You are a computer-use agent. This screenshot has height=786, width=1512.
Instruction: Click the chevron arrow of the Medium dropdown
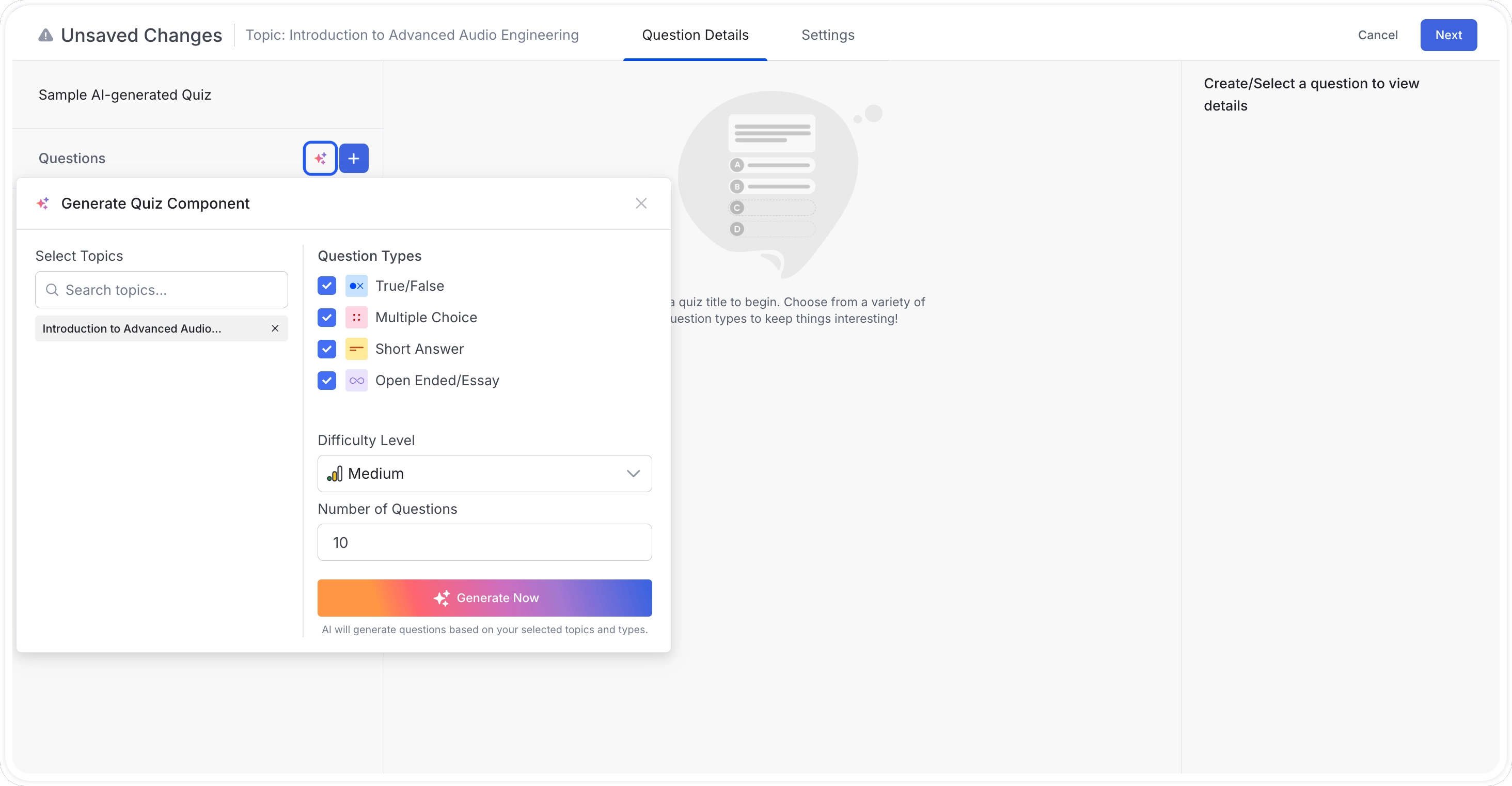tap(633, 474)
